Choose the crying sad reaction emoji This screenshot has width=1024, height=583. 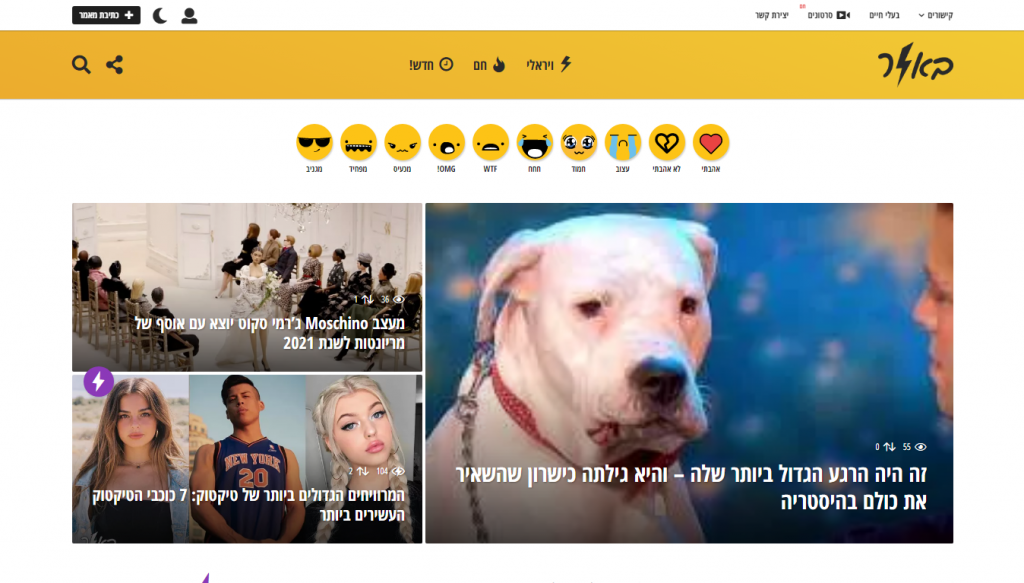coord(622,142)
